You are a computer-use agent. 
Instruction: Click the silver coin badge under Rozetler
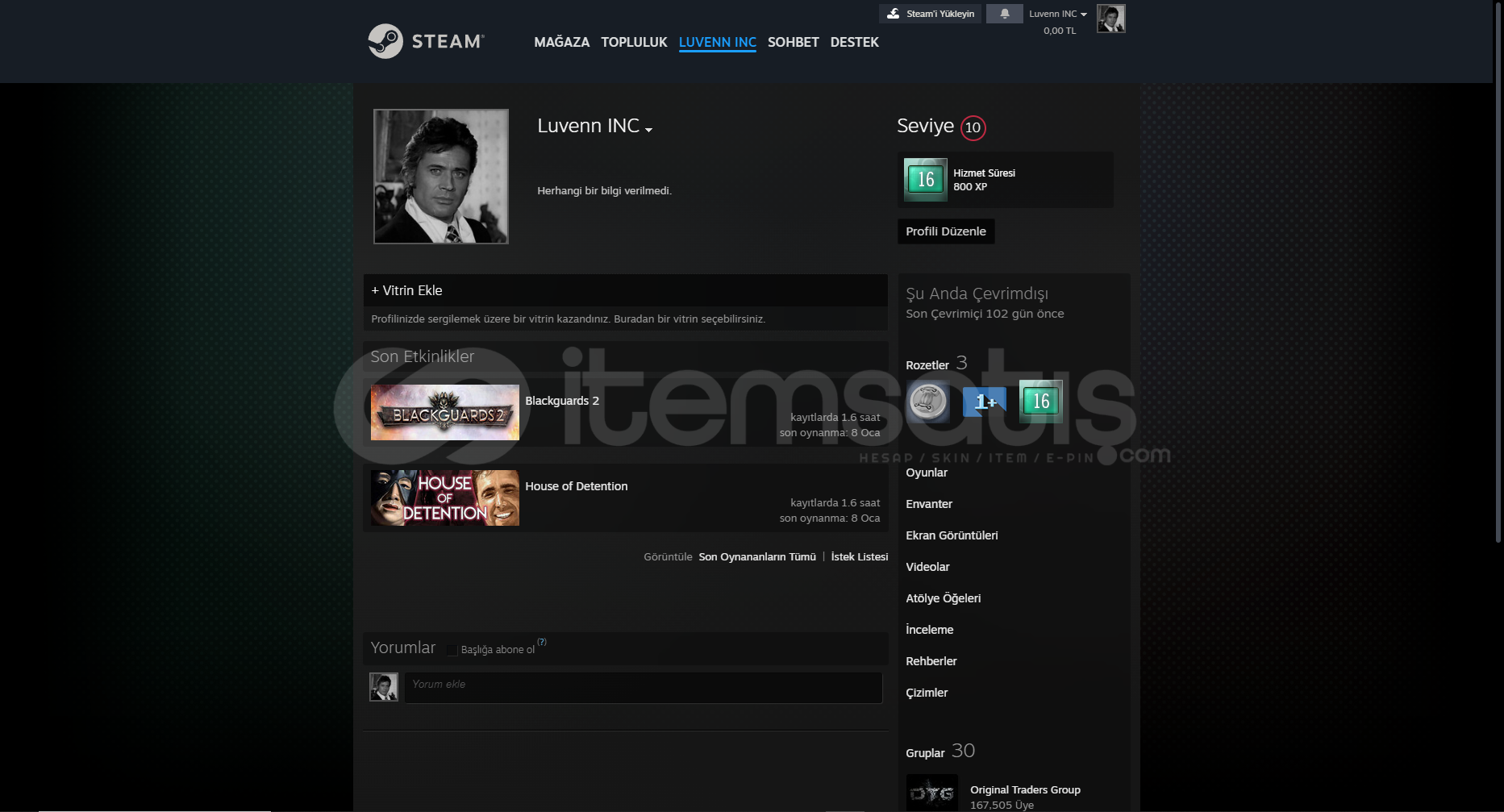(927, 402)
